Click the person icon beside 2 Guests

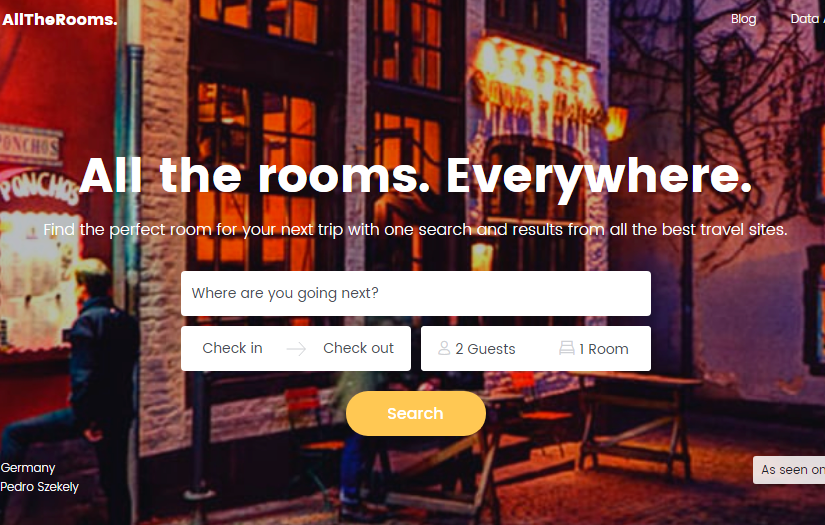click(x=444, y=348)
